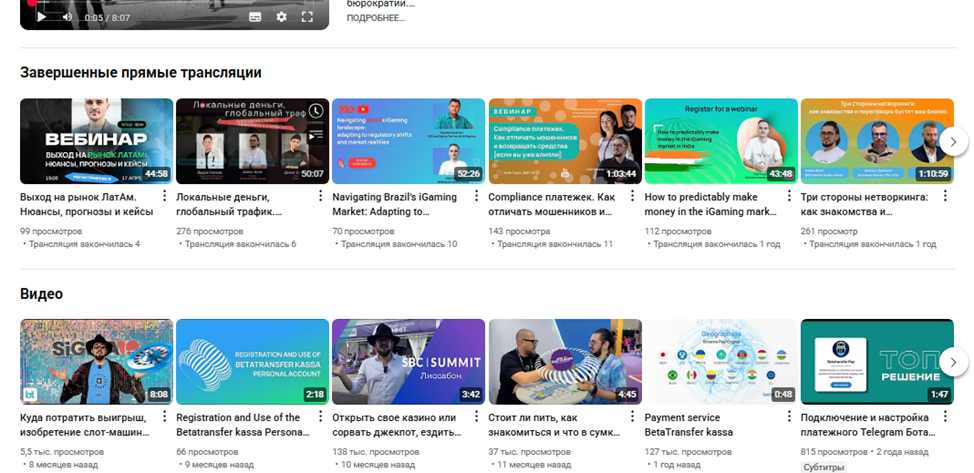Click the 0:05 / 8:07 time display

(x=107, y=17)
